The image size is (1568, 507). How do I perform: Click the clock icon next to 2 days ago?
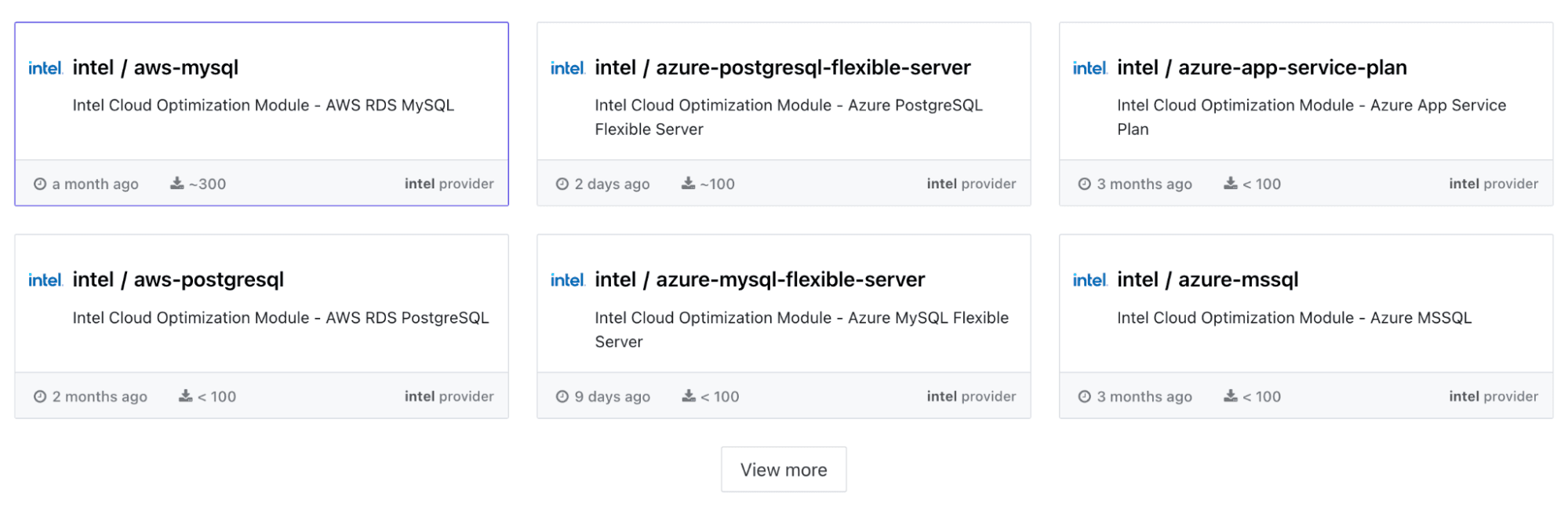pos(562,184)
